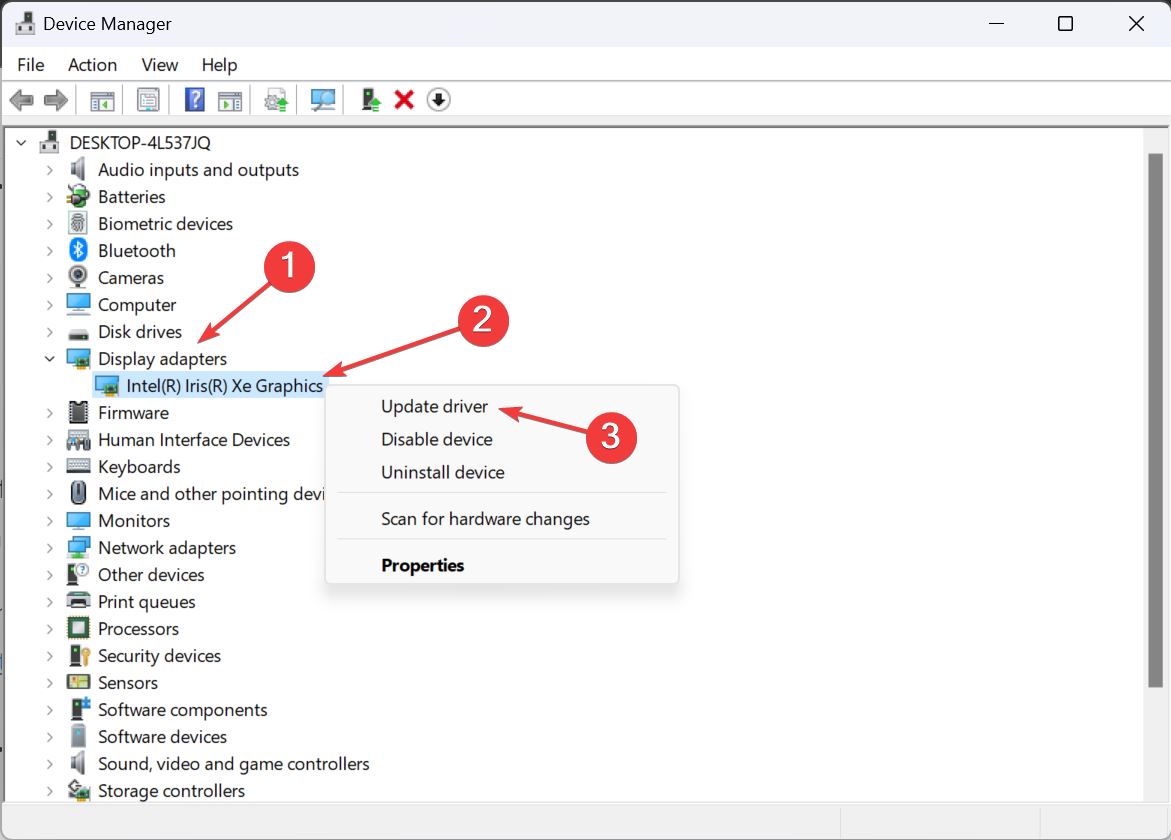The image size is (1171, 840).
Task: Select Disable device in the context menu
Action: 436,439
